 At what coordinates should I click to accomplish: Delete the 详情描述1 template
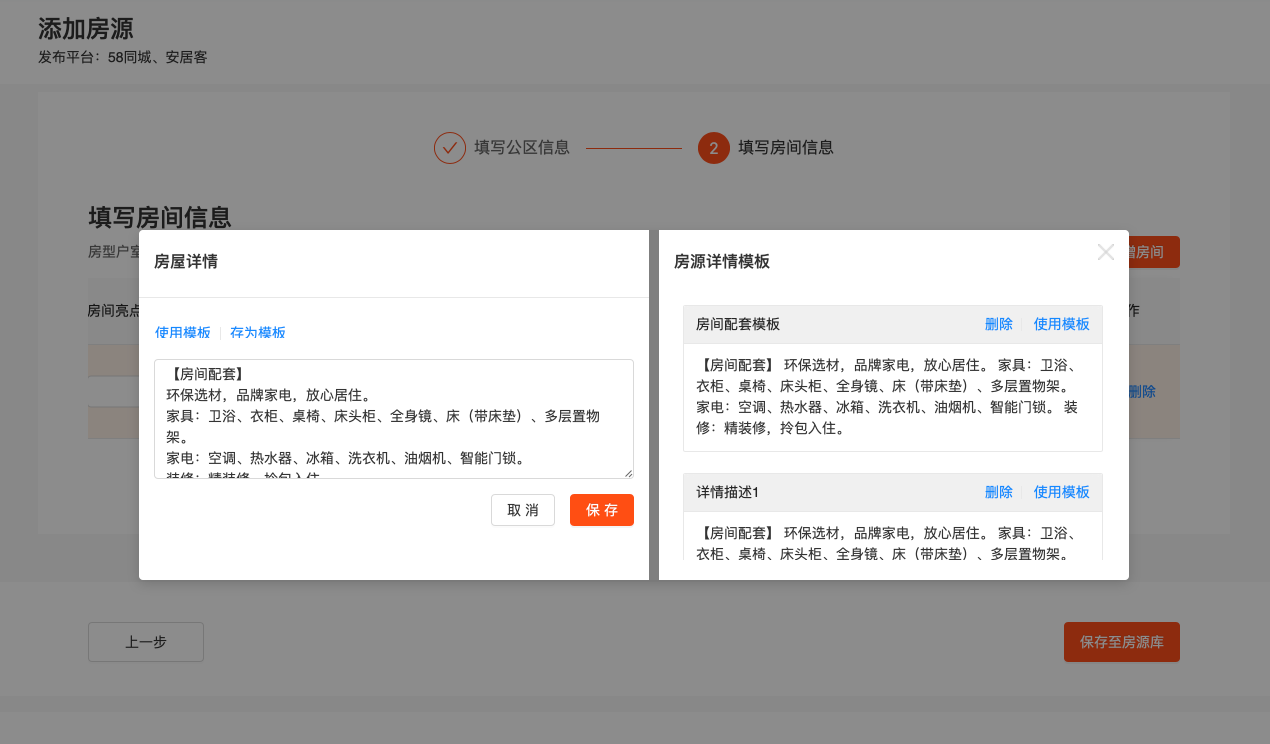pos(998,492)
